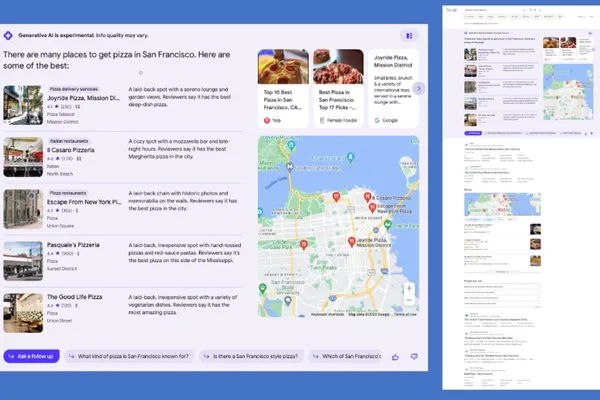The height and width of the screenshot is (400, 600).
Task: Click the Generative AI diamond icon
Action: 8,36
